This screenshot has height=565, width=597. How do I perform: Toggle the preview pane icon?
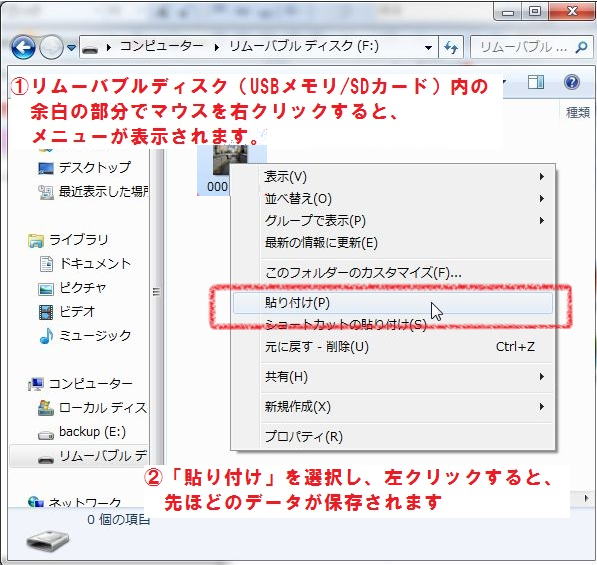tap(536, 81)
